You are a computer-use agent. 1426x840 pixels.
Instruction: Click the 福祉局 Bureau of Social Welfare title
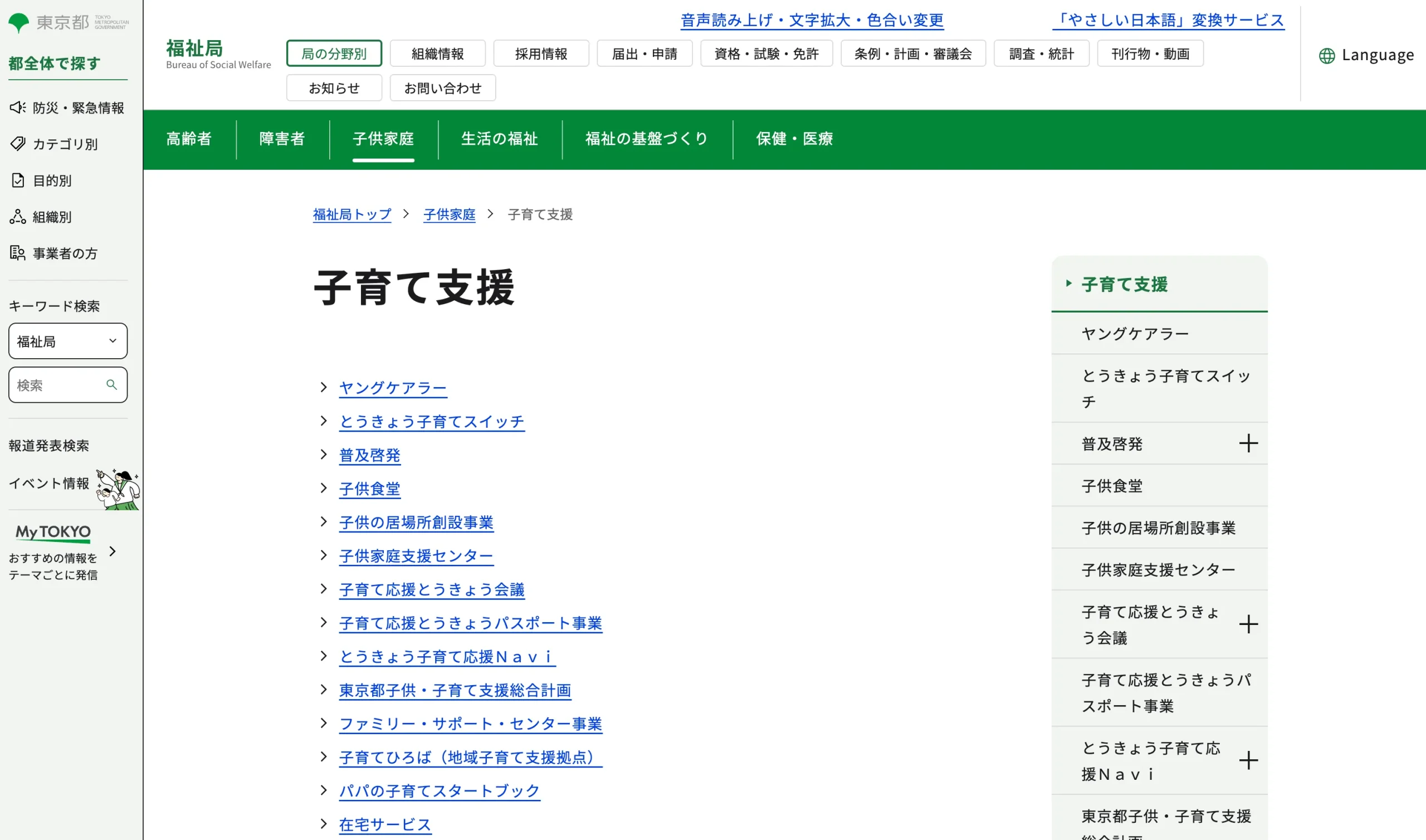[218, 55]
